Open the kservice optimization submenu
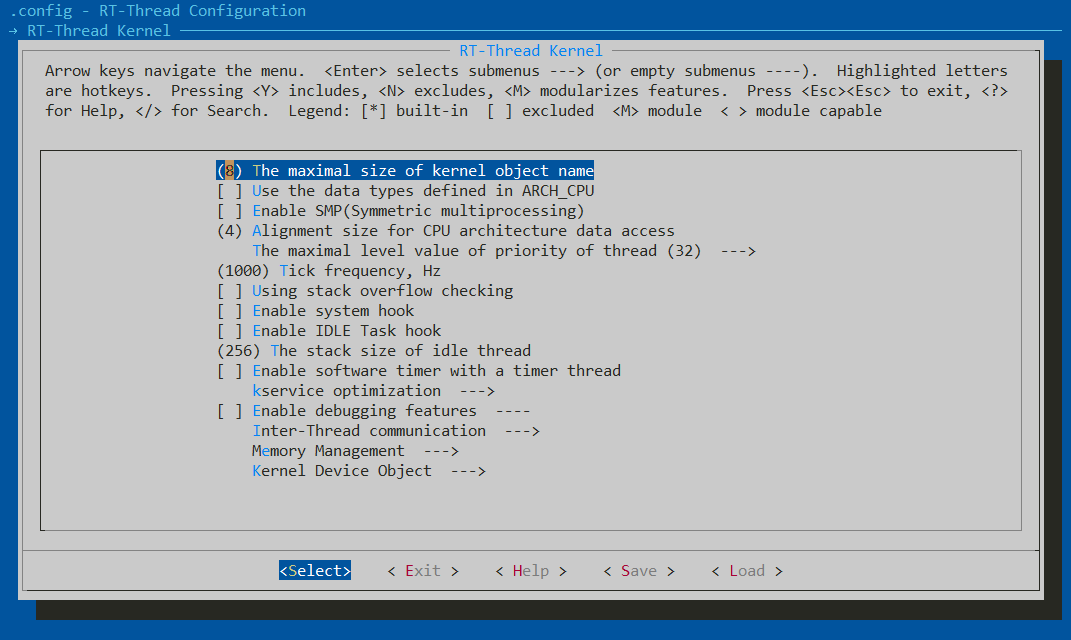This screenshot has height=640, width=1071. (374, 391)
